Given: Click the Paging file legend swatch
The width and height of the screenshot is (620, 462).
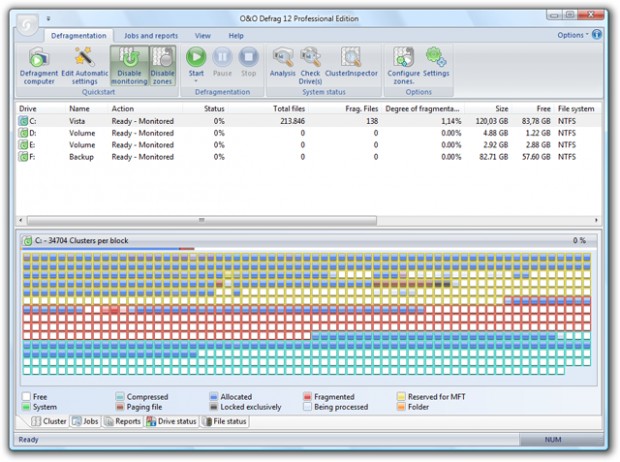Looking at the screenshot, I should coord(120,407).
